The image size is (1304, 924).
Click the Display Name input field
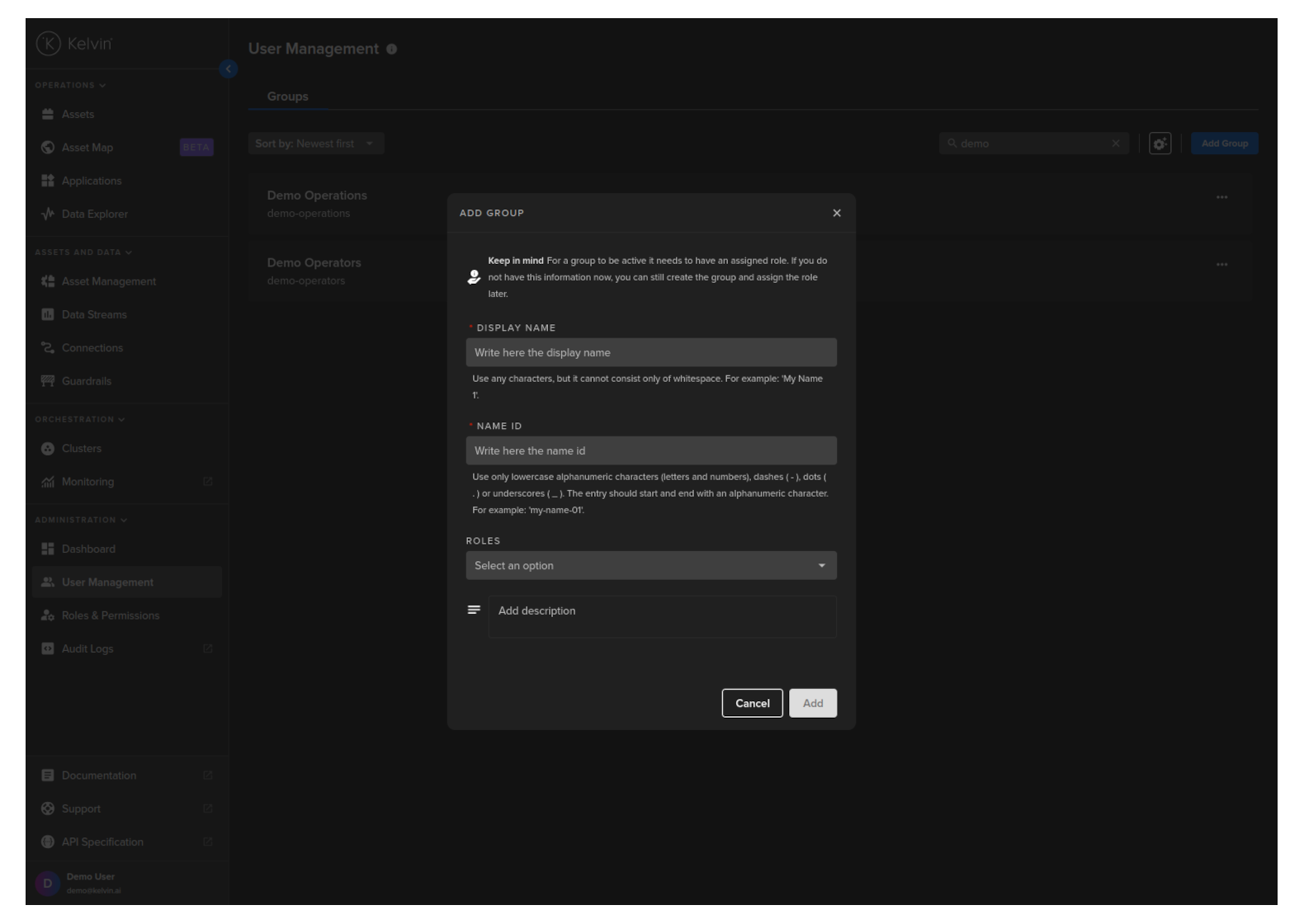[x=650, y=352]
